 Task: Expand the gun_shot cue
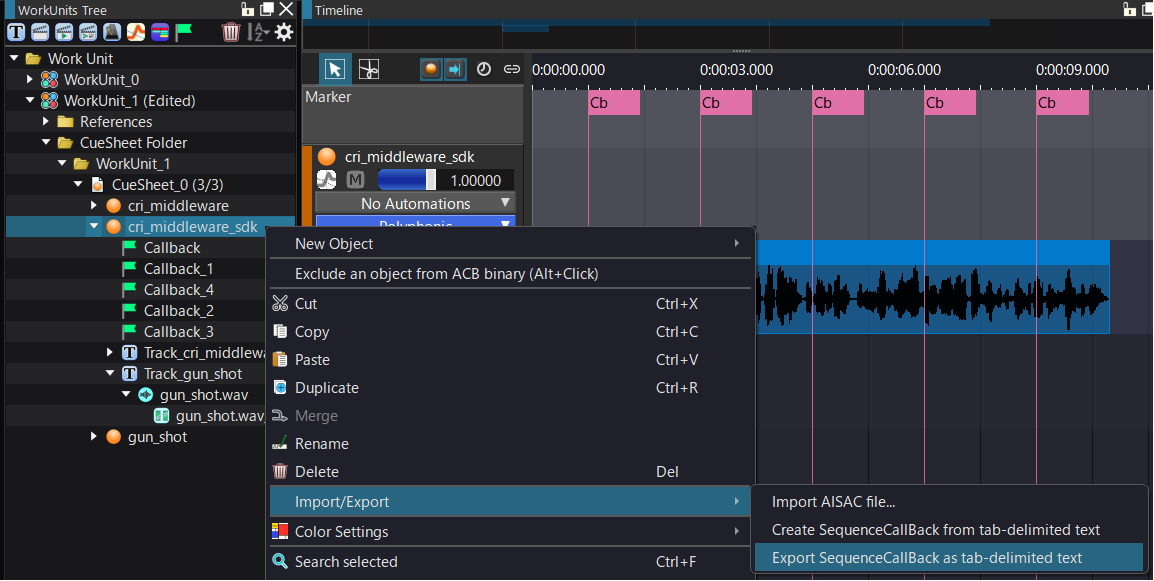click(x=93, y=437)
